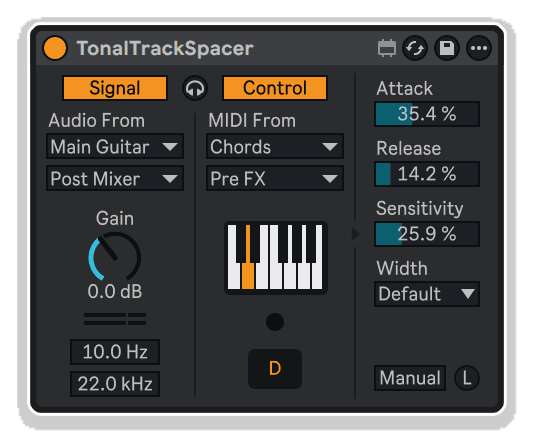534x448 pixels.
Task: Click the Release 14.2 % slider
Action: pyautogui.click(x=427, y=174)
